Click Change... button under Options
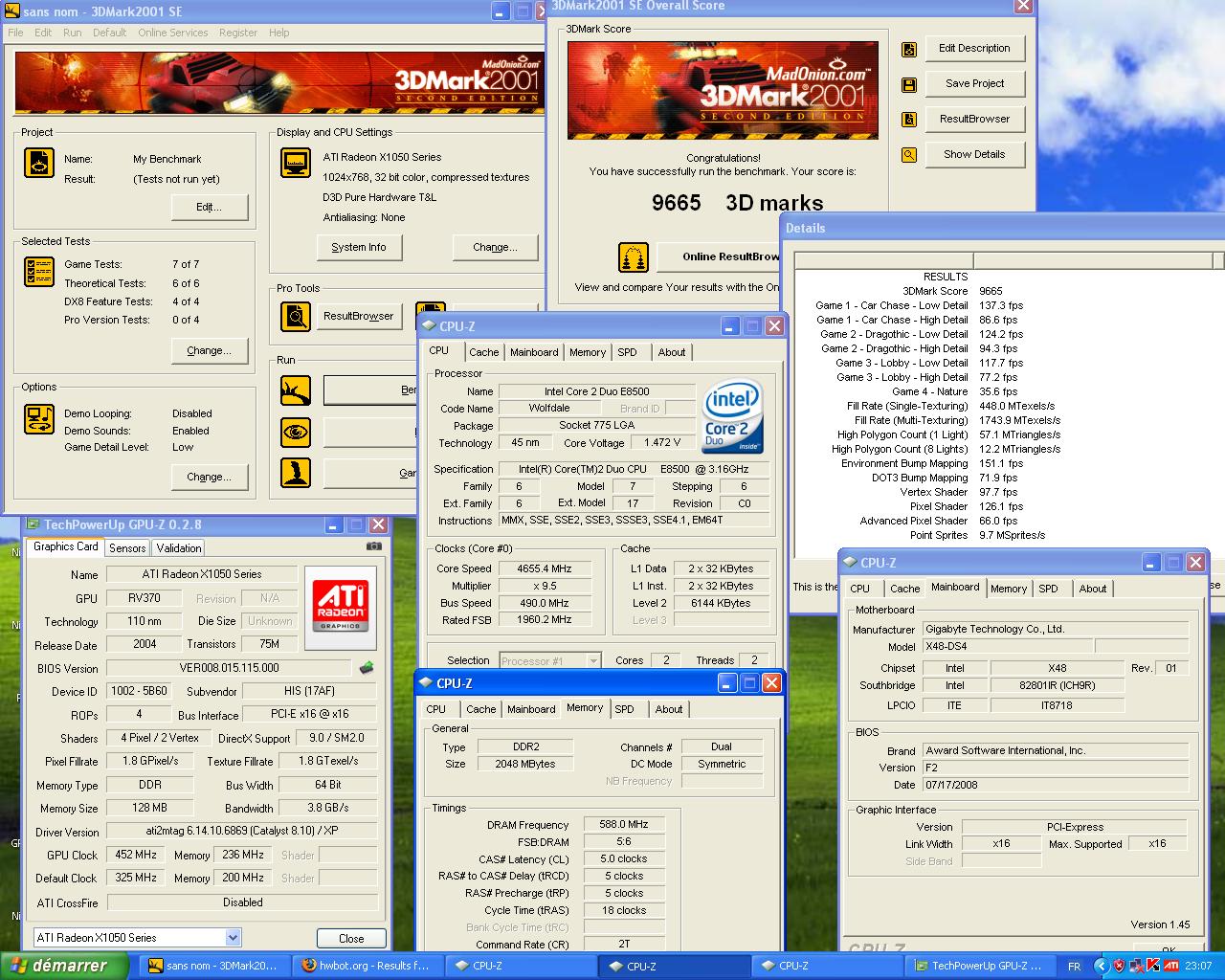 [210, 477]
